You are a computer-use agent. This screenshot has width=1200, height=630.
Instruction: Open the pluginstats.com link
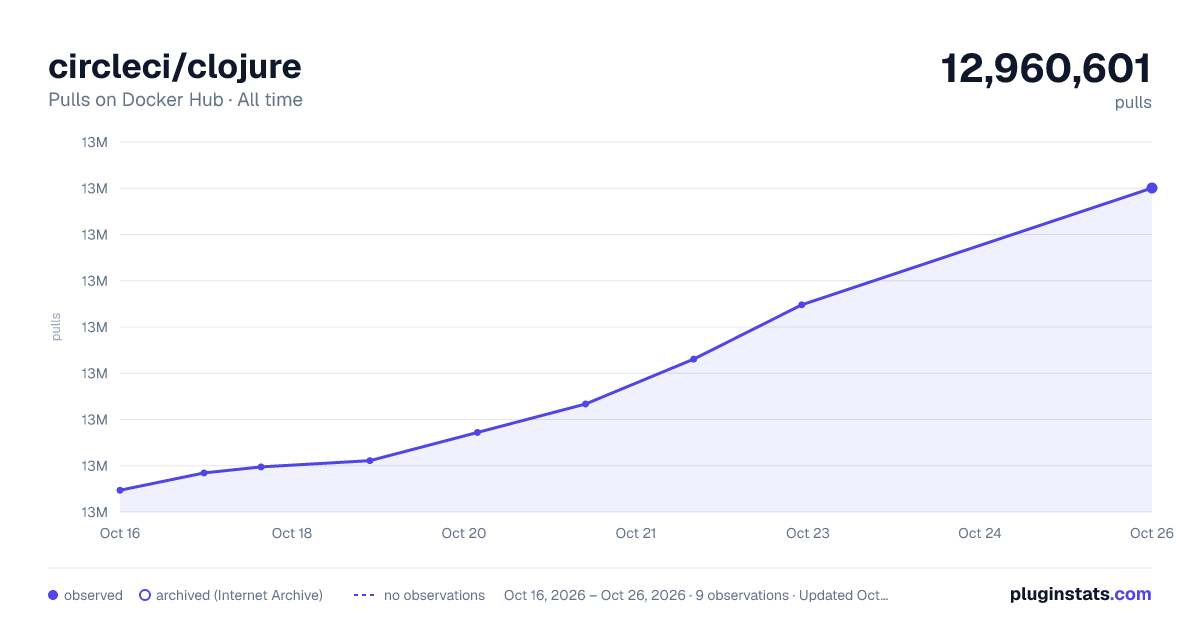[x=1081, y=594]
